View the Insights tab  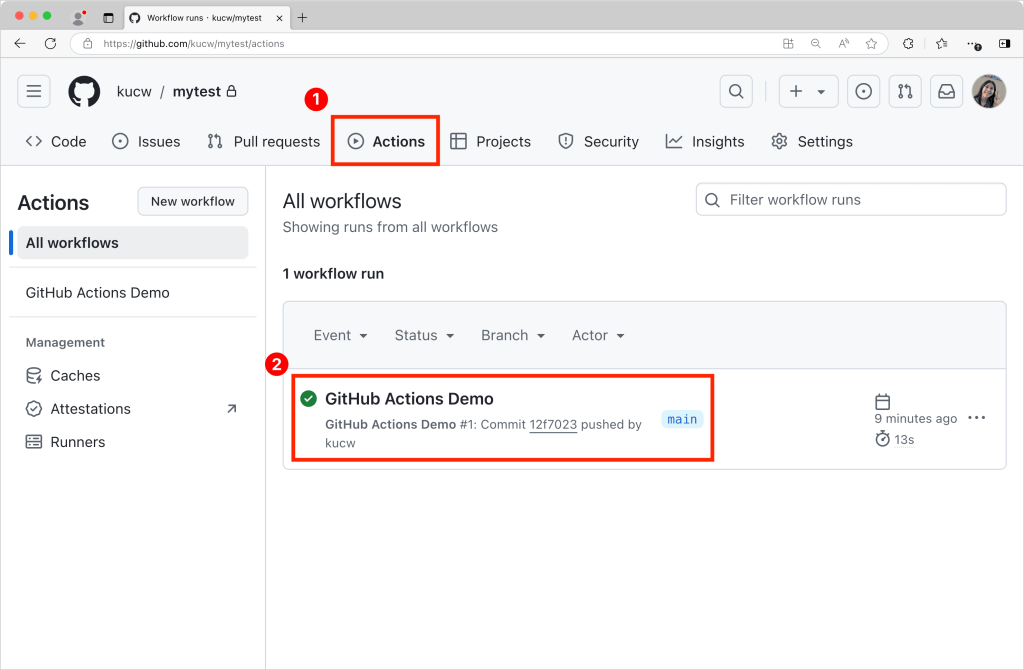[705, 142]
